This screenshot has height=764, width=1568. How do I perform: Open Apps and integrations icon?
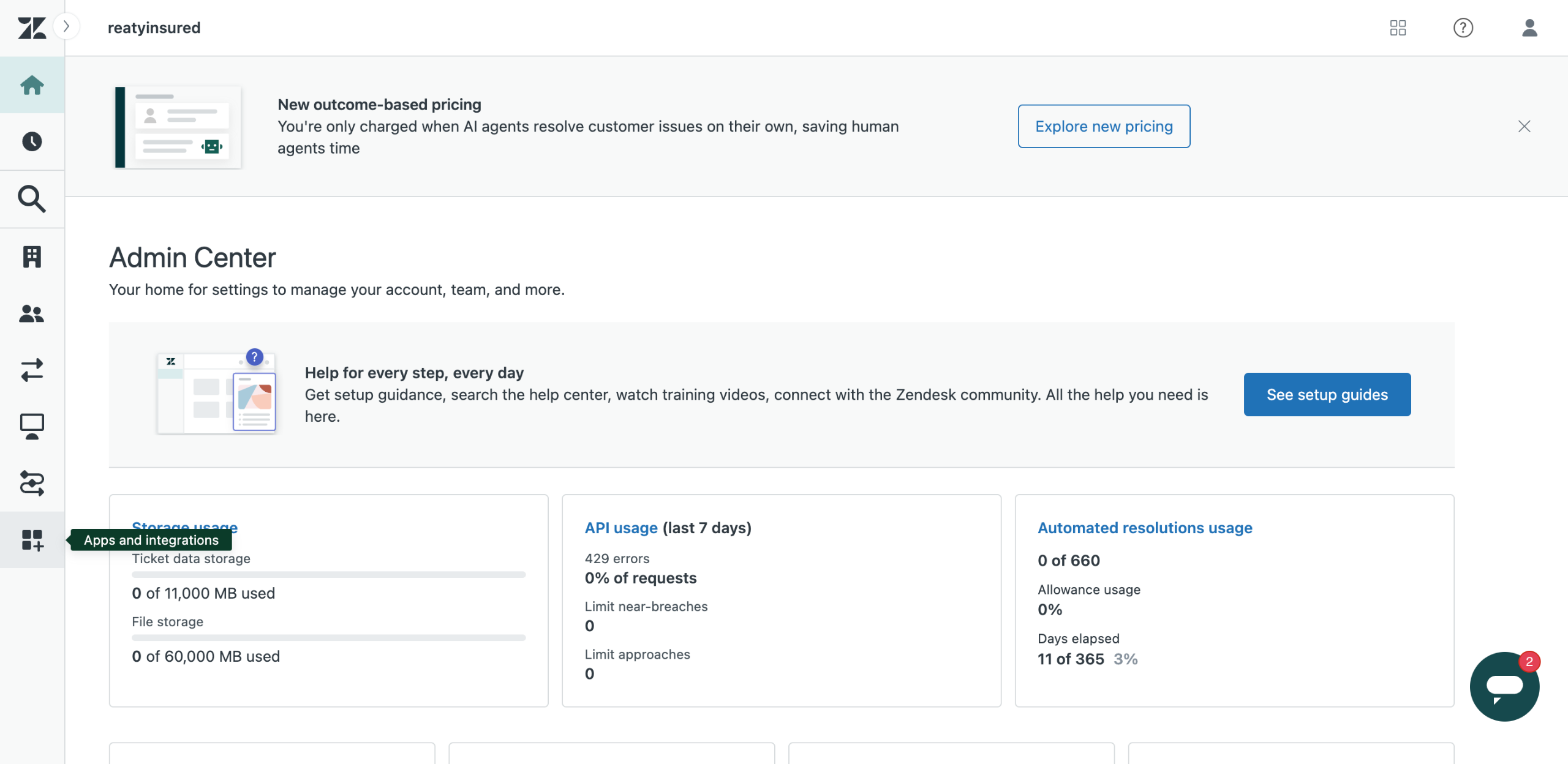[32, 540]
